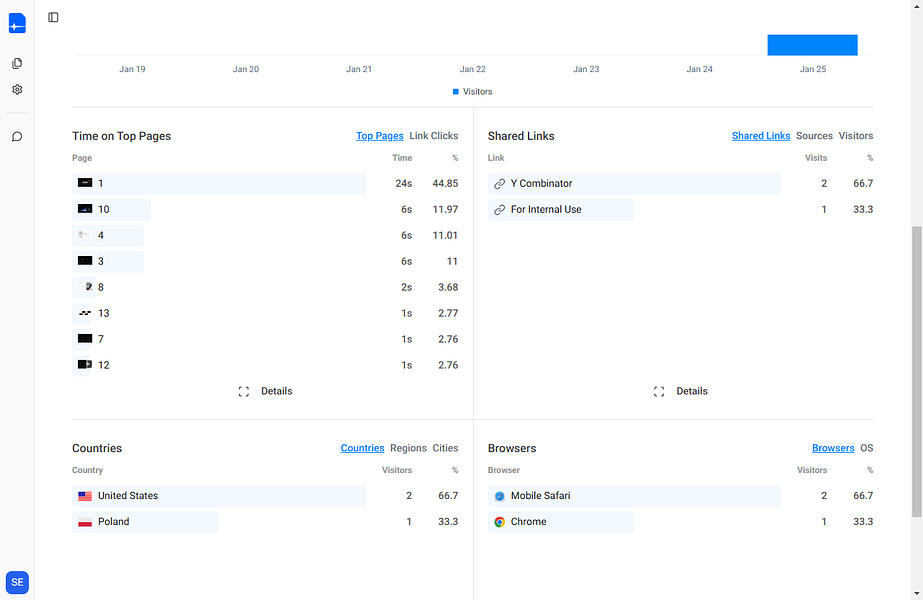Select the Chrome browser label
Viewport: 923px width, 600px height.
click(528, 522)
